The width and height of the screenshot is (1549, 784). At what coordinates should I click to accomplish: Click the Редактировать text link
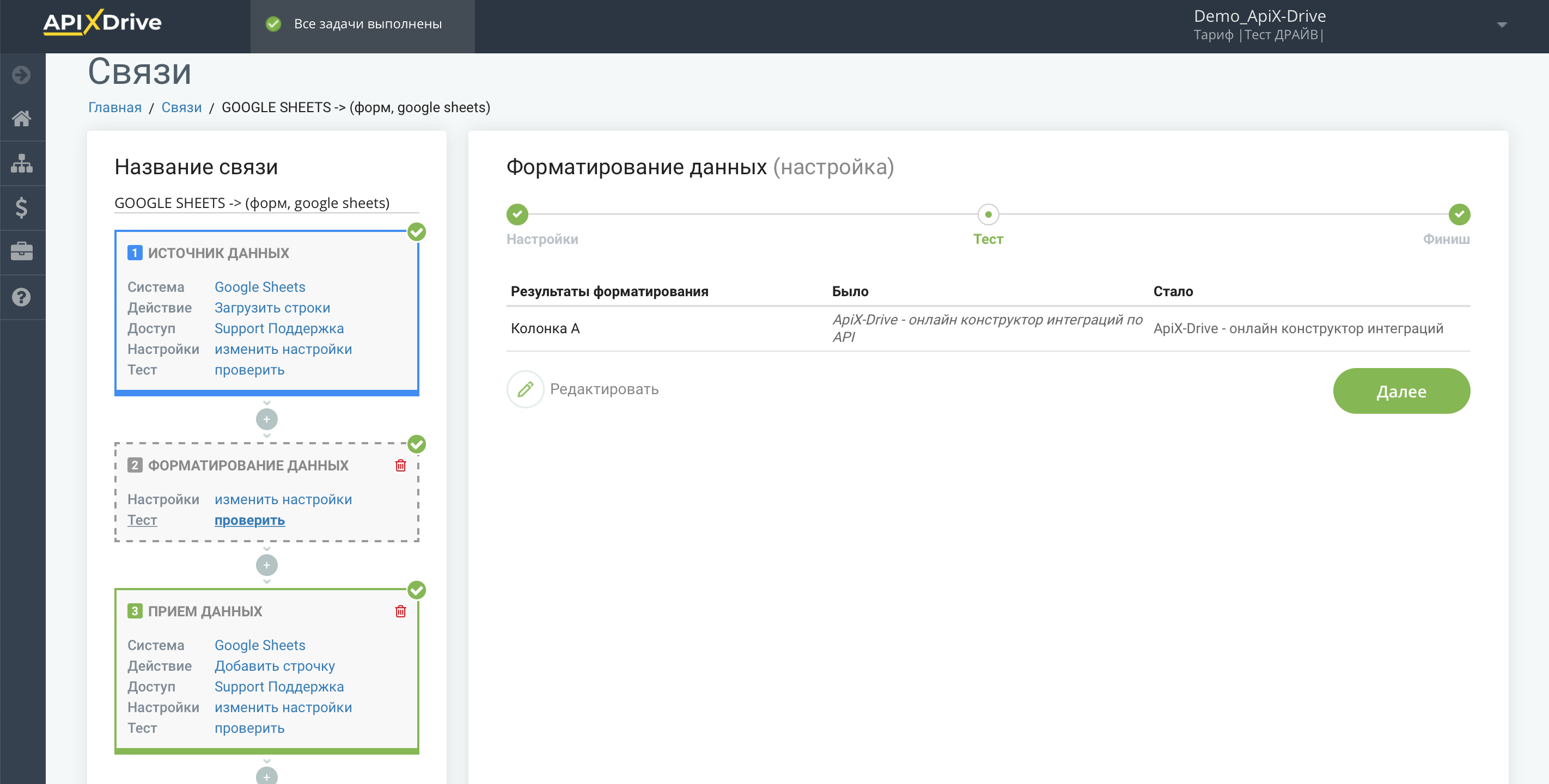pos(603,389)
